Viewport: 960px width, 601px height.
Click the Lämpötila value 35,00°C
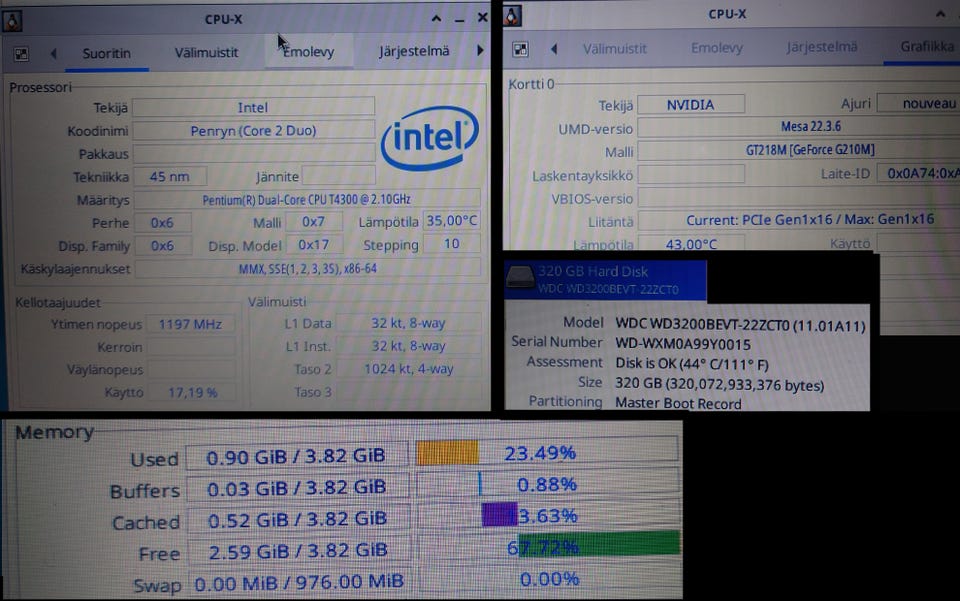452,221
